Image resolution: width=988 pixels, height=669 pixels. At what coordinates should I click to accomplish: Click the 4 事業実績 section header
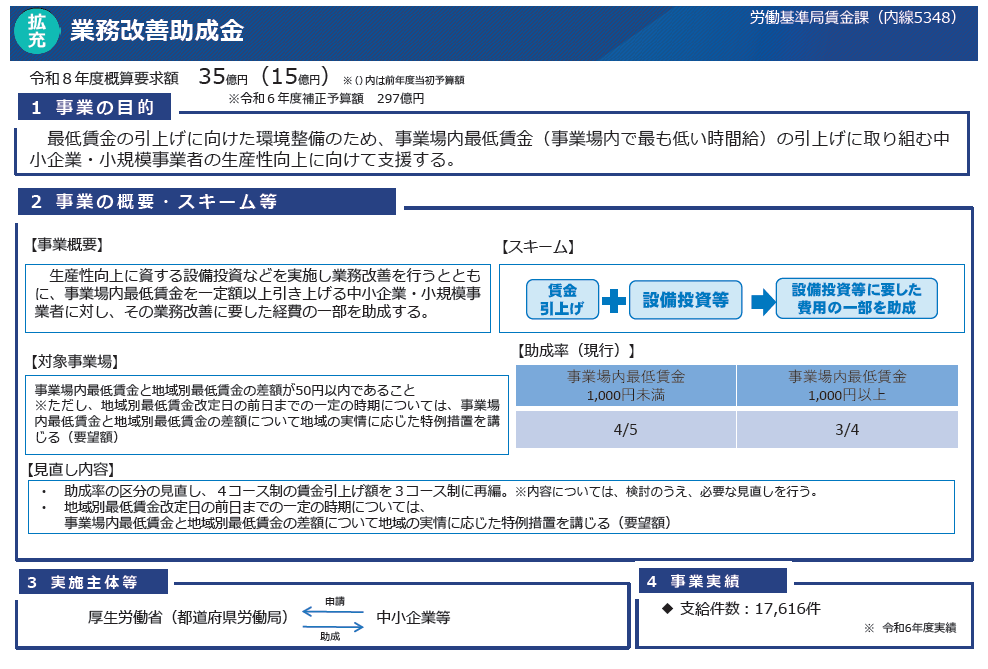click(x=713, y=581)
